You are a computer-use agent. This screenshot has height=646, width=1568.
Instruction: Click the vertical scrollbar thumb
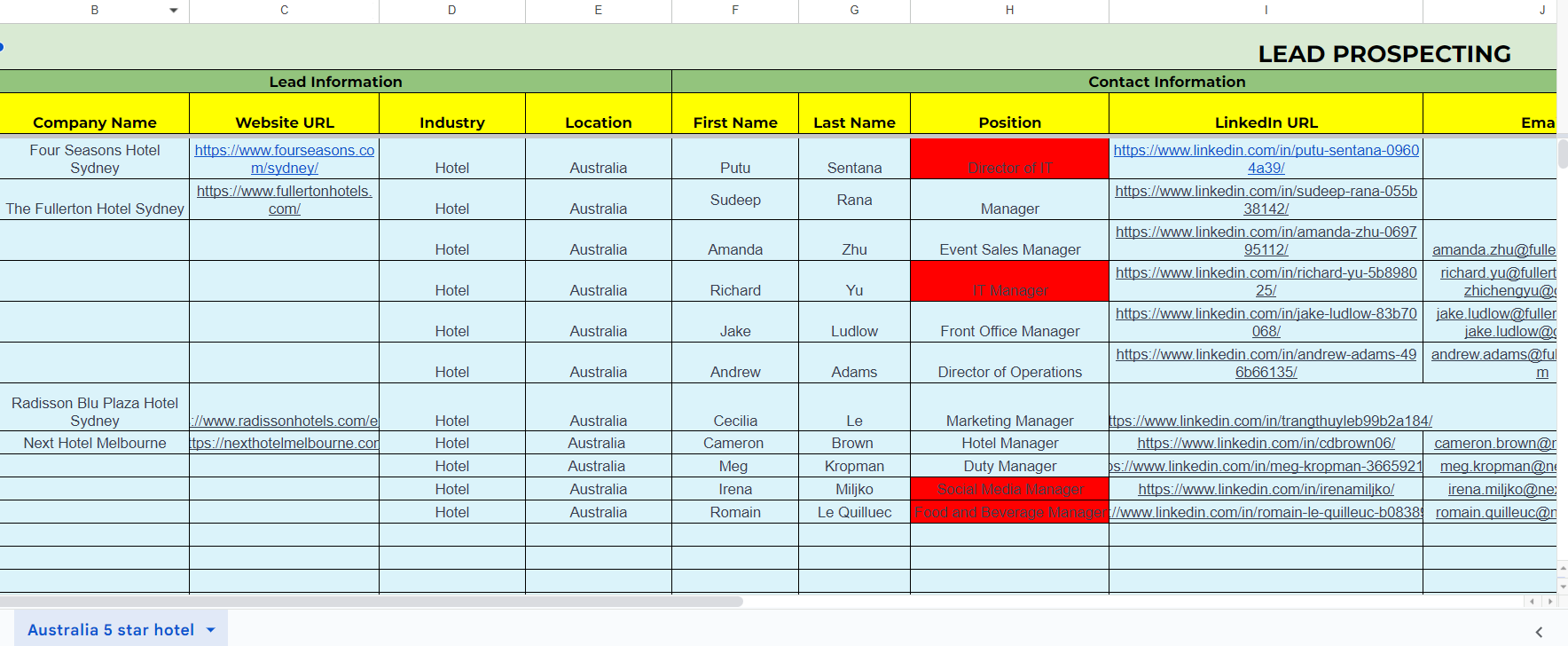coord(1563,153)
